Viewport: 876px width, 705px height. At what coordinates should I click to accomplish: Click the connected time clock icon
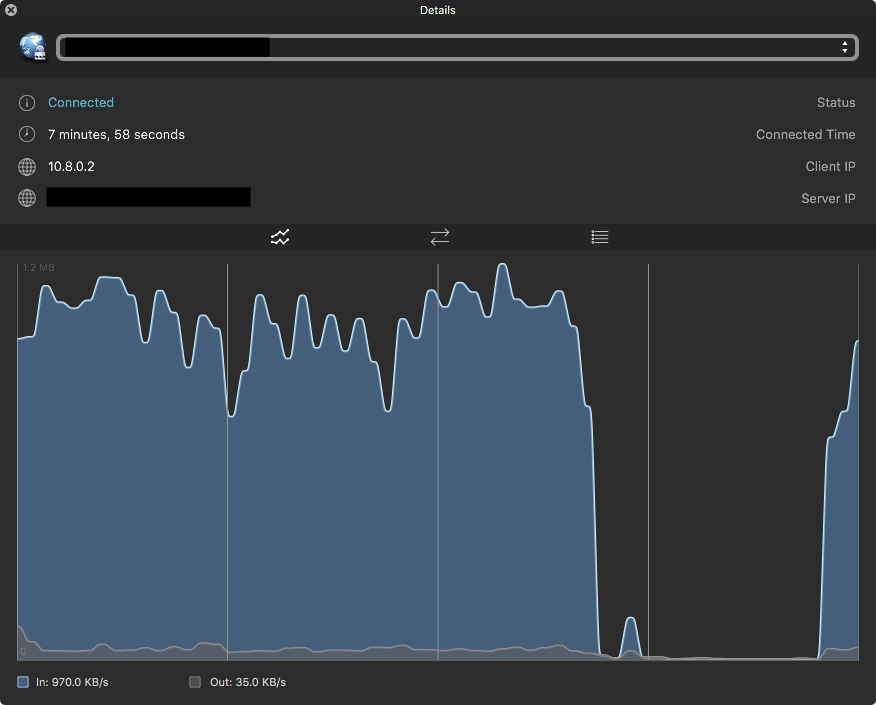tap(27, 134)
